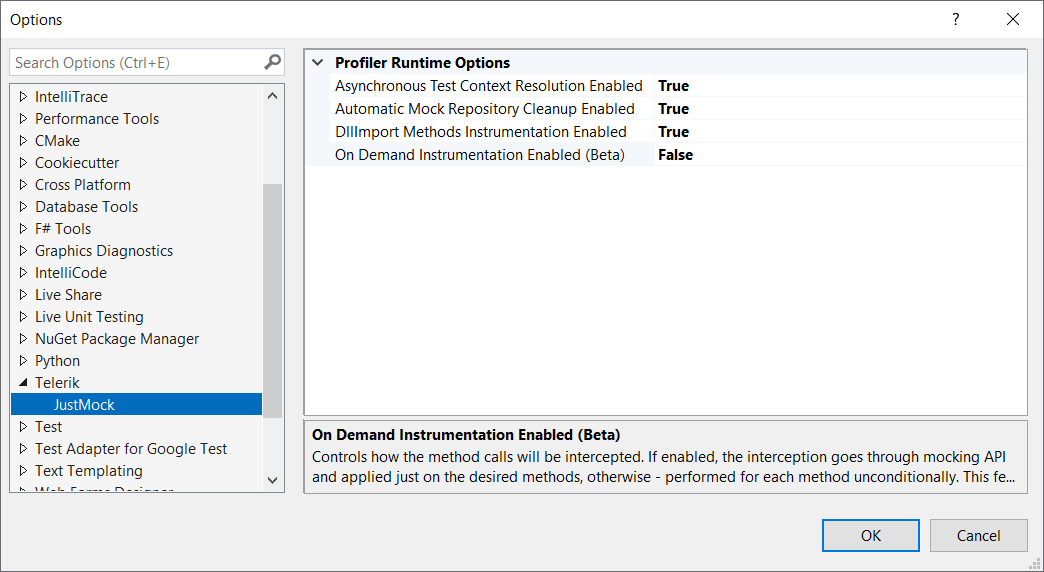Screen dimensions: 1044x572
Task: Expand the Python options node
Action: (x=24, y=361)
